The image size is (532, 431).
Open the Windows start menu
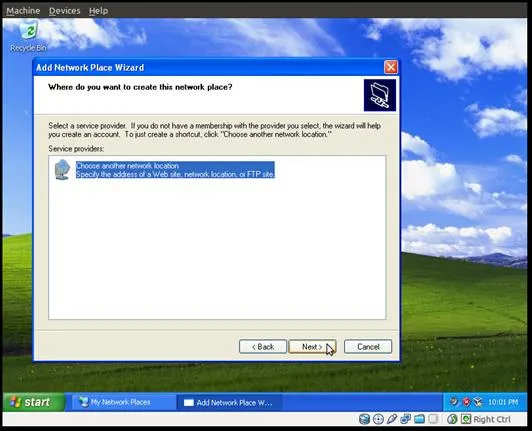(x=33, y=402)
